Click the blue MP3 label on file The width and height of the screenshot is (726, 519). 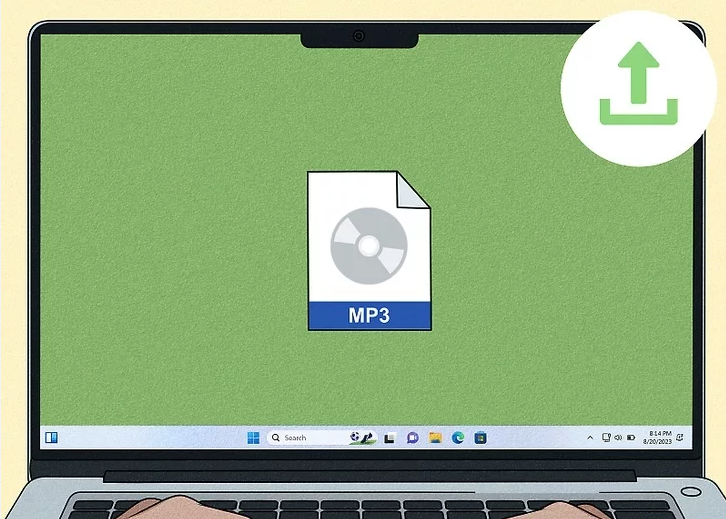pos(368,317)
